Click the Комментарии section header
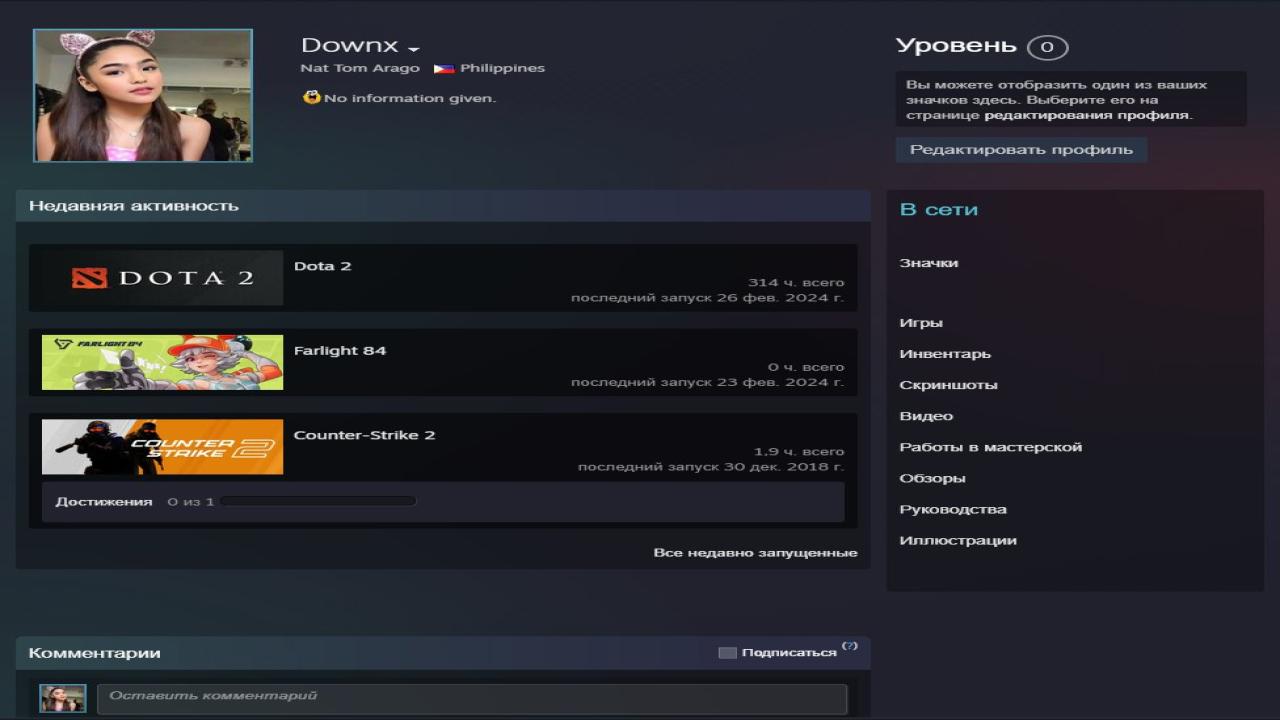1280x720 pixels. click(95, 653)
